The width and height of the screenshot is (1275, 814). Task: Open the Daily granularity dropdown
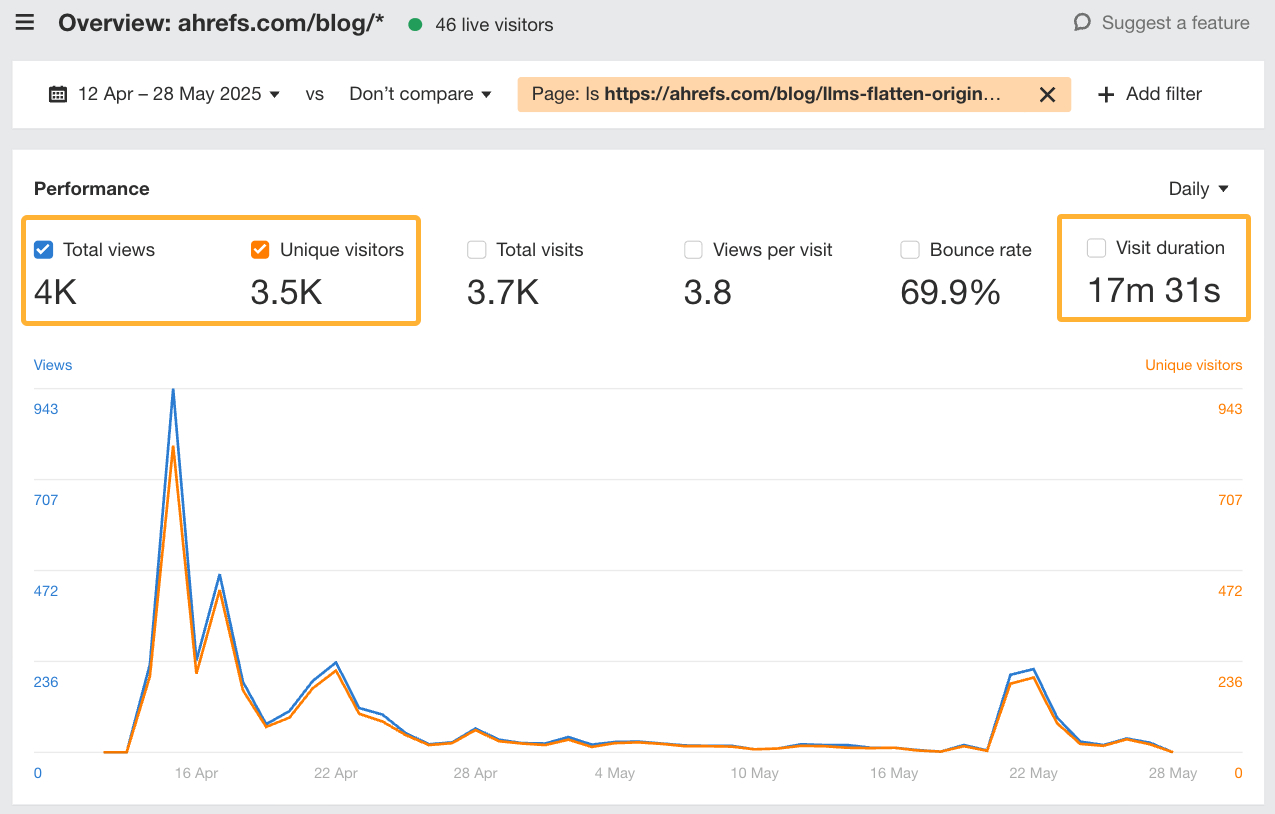[x=1197, y=188]
